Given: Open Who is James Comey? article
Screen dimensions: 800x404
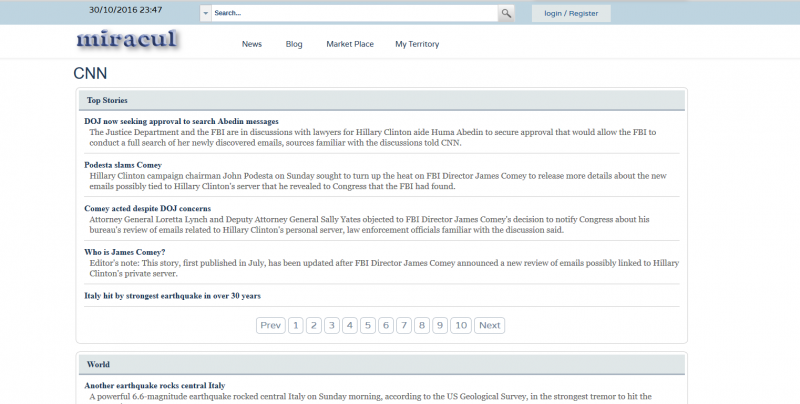Looking at the screenshot, I should [125, 251].
